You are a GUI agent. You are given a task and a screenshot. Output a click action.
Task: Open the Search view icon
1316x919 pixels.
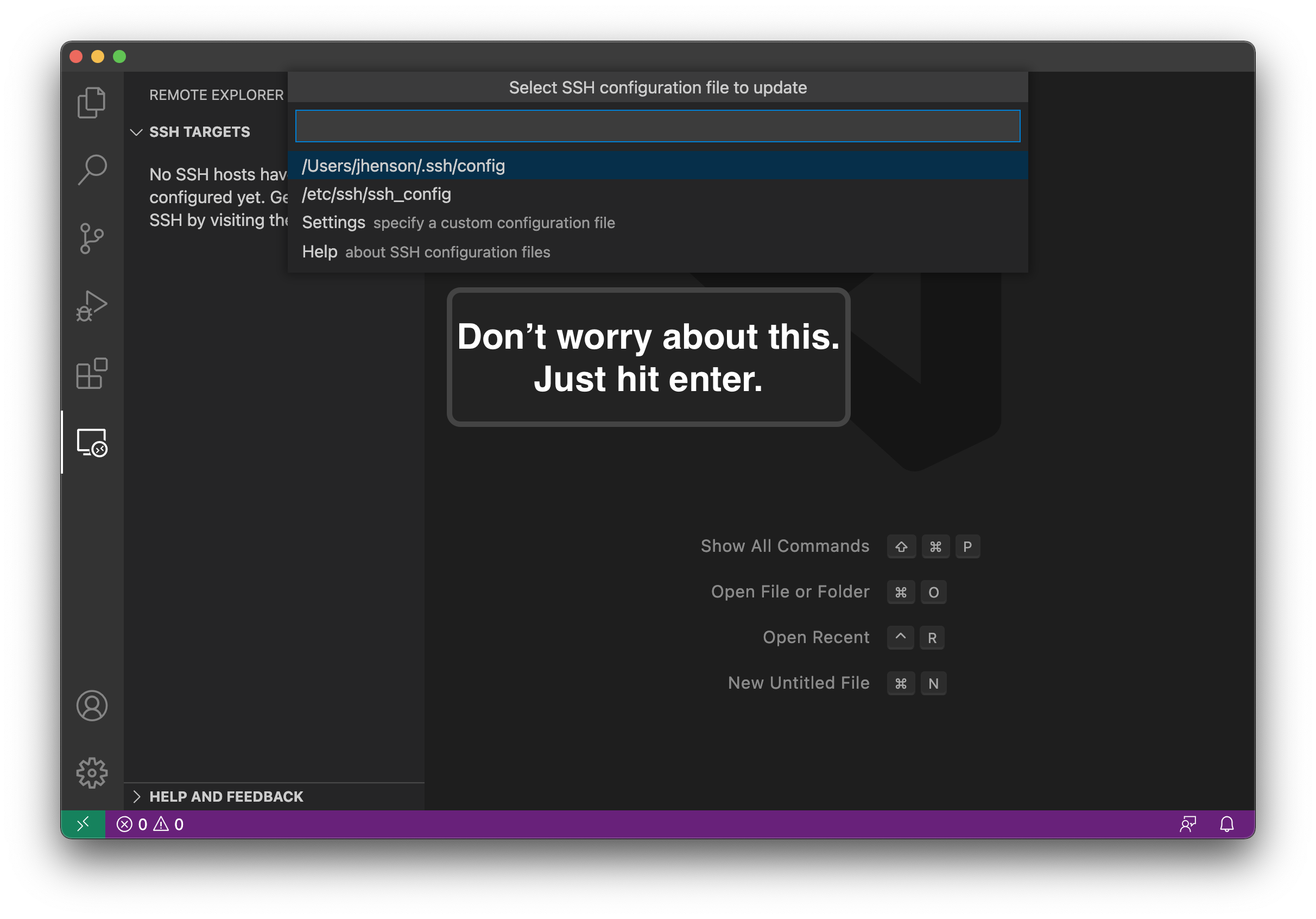92,169
